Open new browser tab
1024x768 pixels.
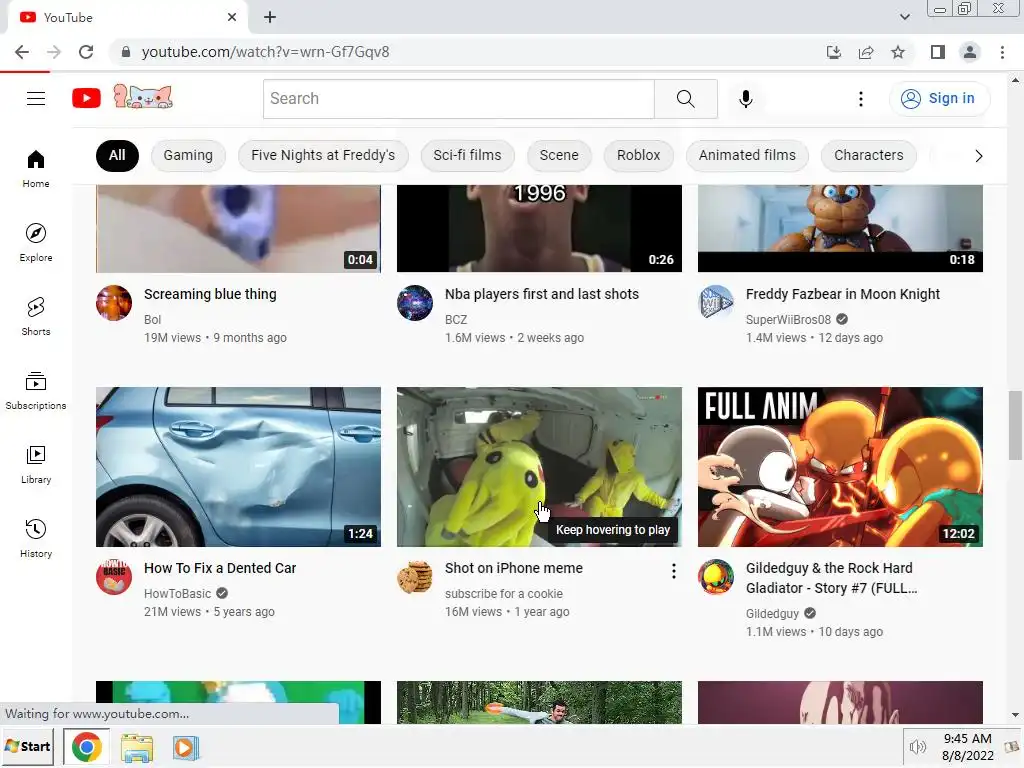(270, 18)
